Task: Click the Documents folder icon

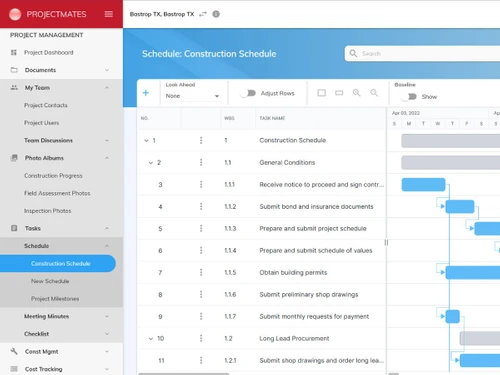Action: tap(14, 70)
